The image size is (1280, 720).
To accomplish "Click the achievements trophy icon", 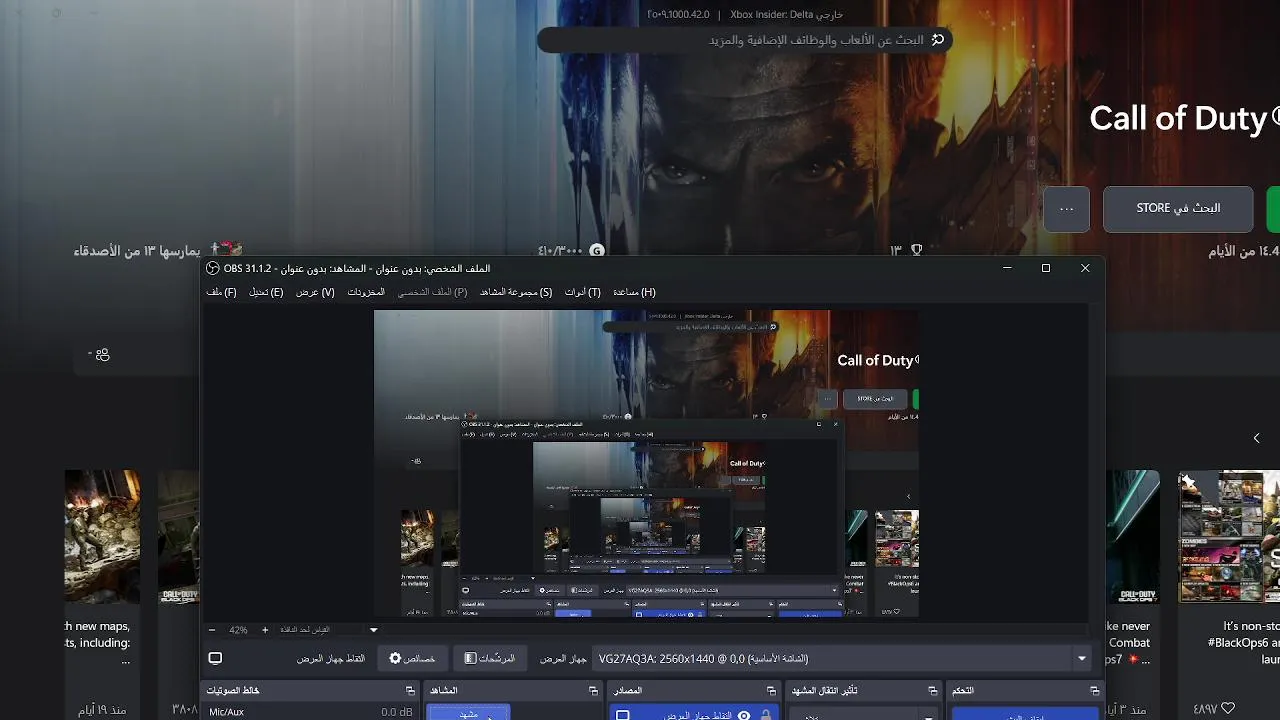I will click(916, 250).
